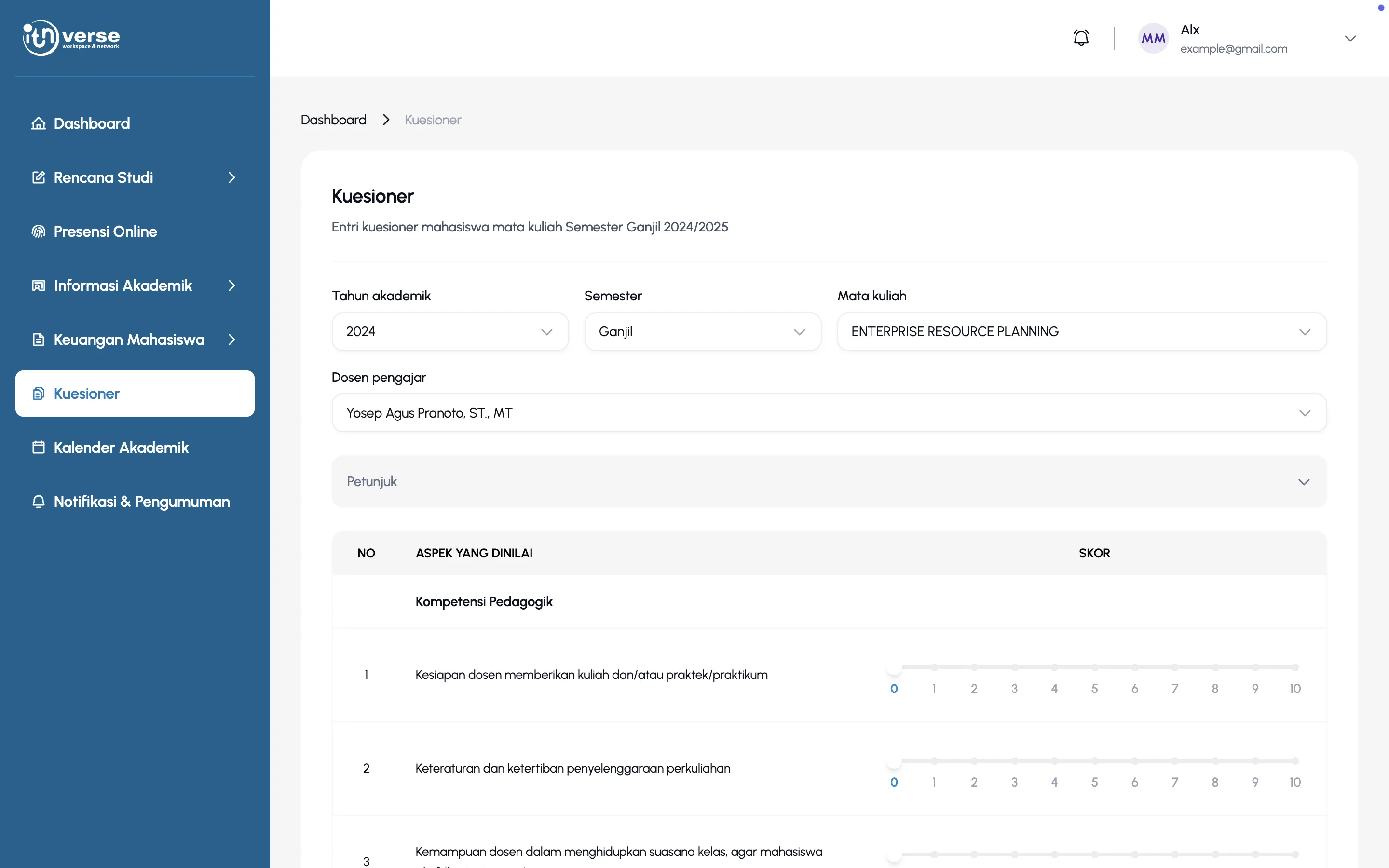Open Rencana Studi menu item

[135, 177]
